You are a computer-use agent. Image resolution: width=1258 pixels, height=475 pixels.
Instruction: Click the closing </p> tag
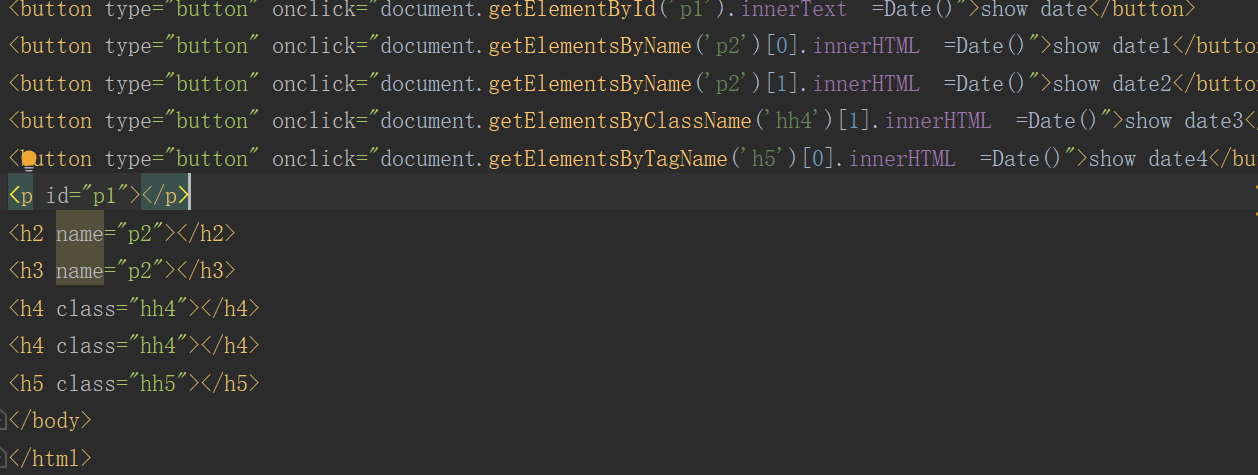pyautogui.click(x=166, y=196)
